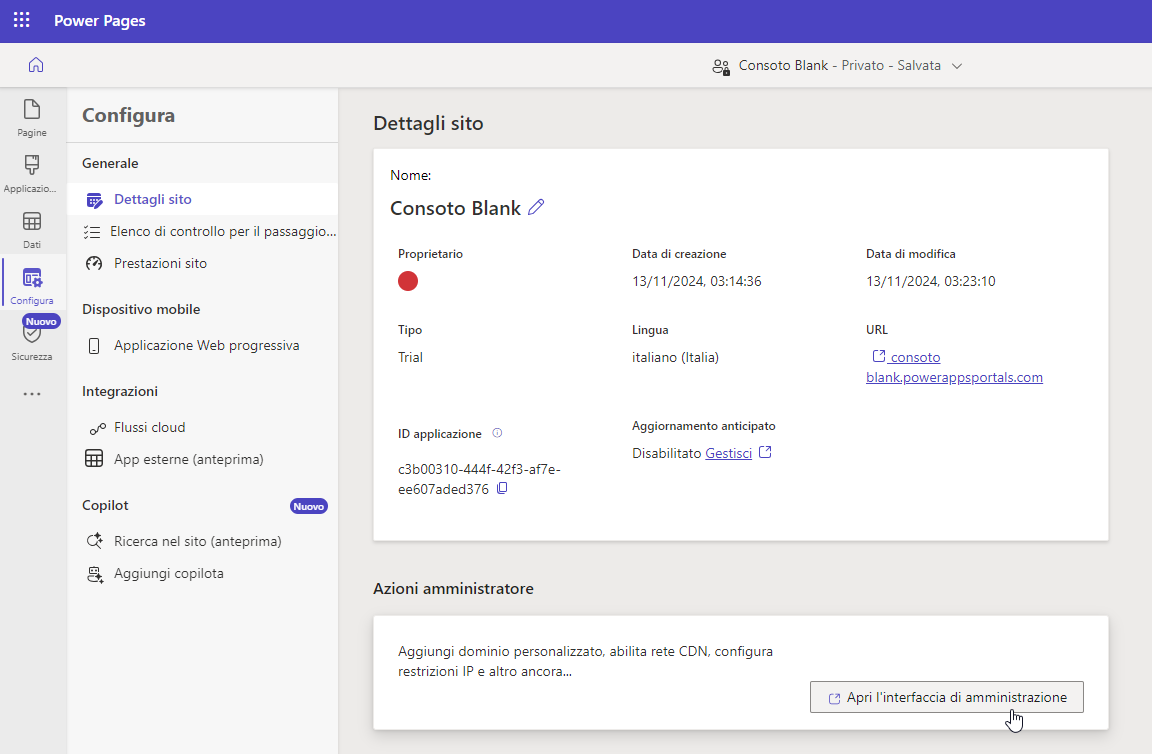The height and width of the screenshot is (754, 1152).
Task: Show more workspaces via ellipsis
Action: click(x=32, y=394)
